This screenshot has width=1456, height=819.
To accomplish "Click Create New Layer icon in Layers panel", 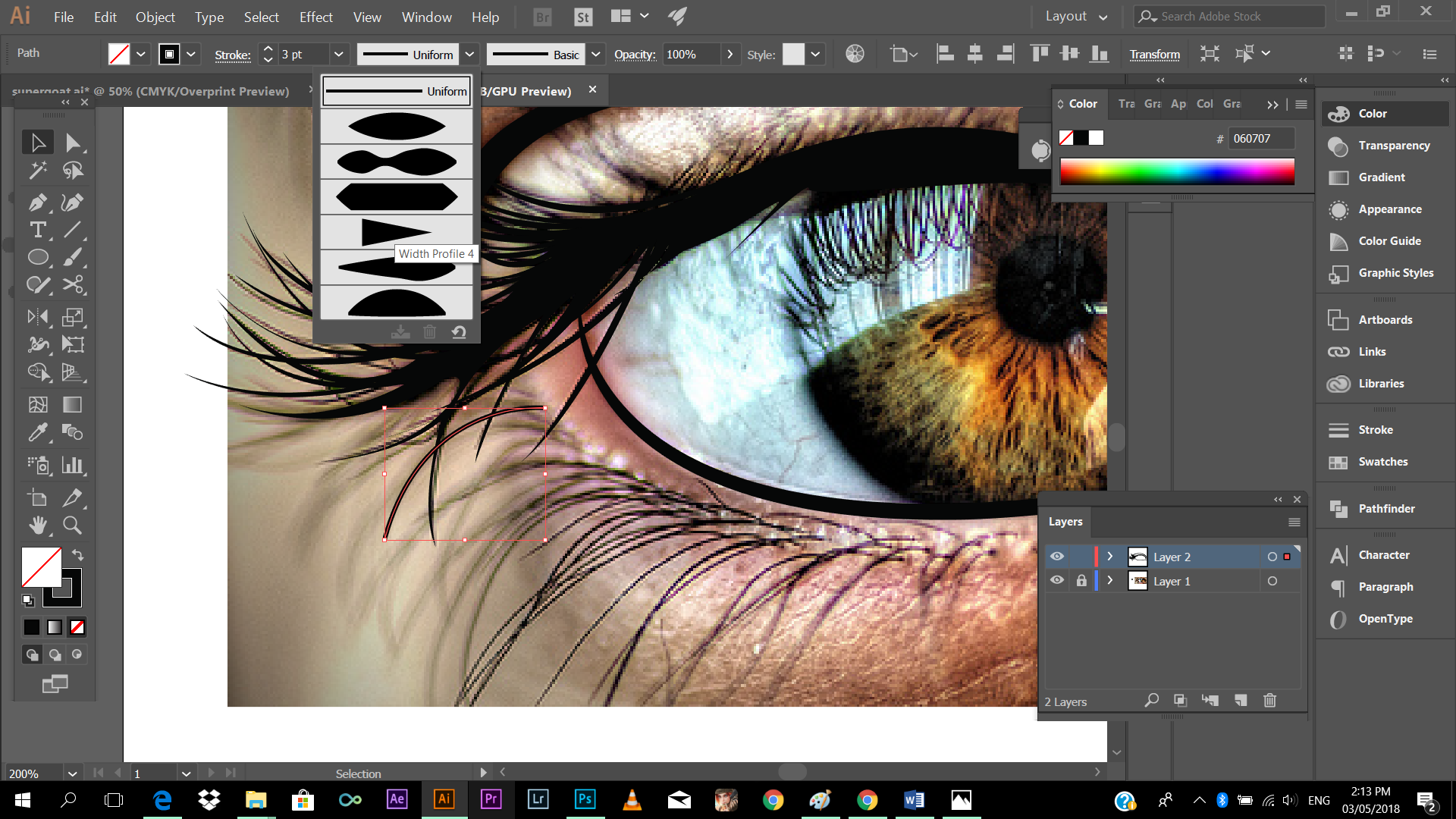I will 1241,701.
